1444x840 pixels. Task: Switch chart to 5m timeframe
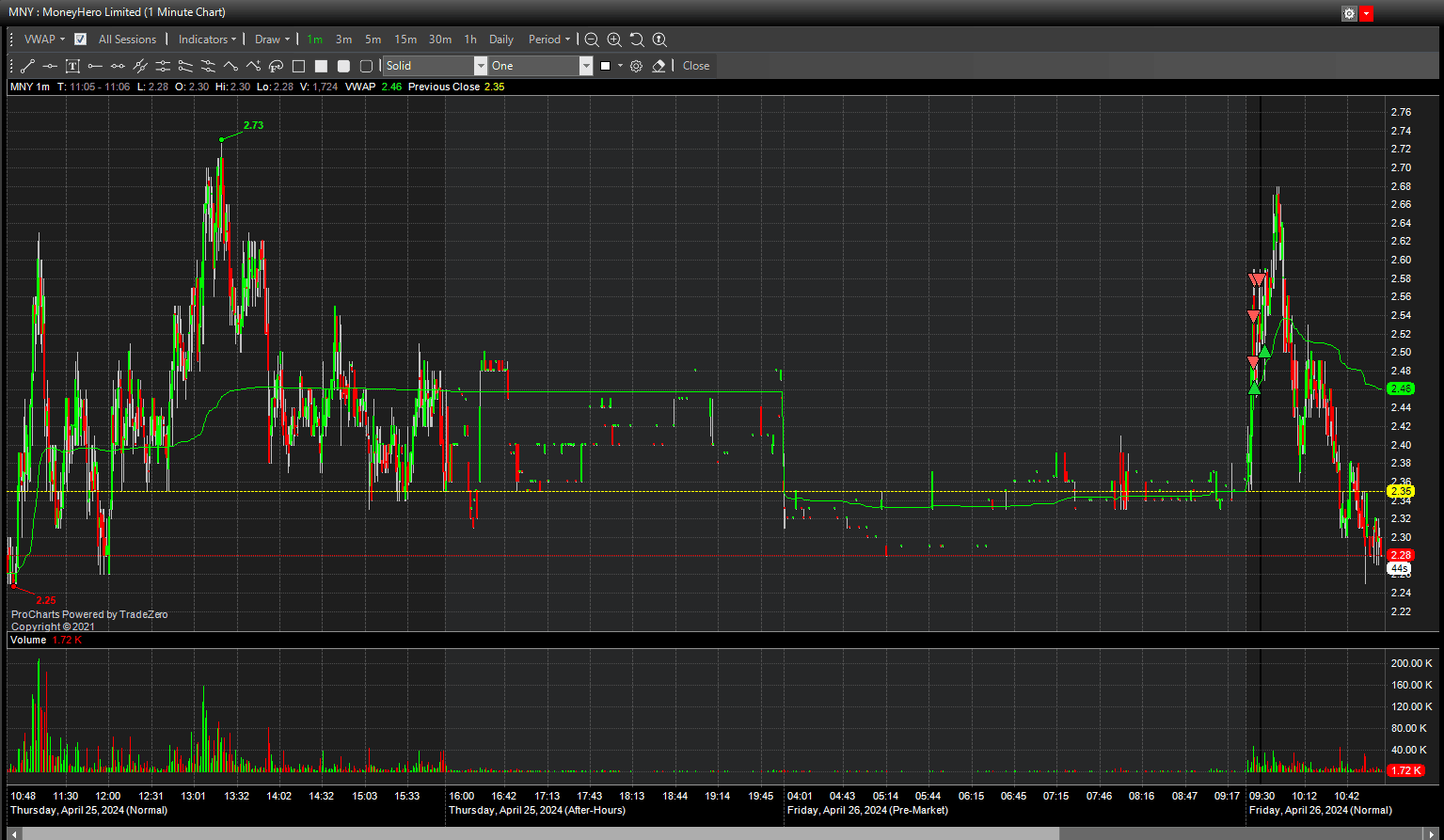click(373, 40)
